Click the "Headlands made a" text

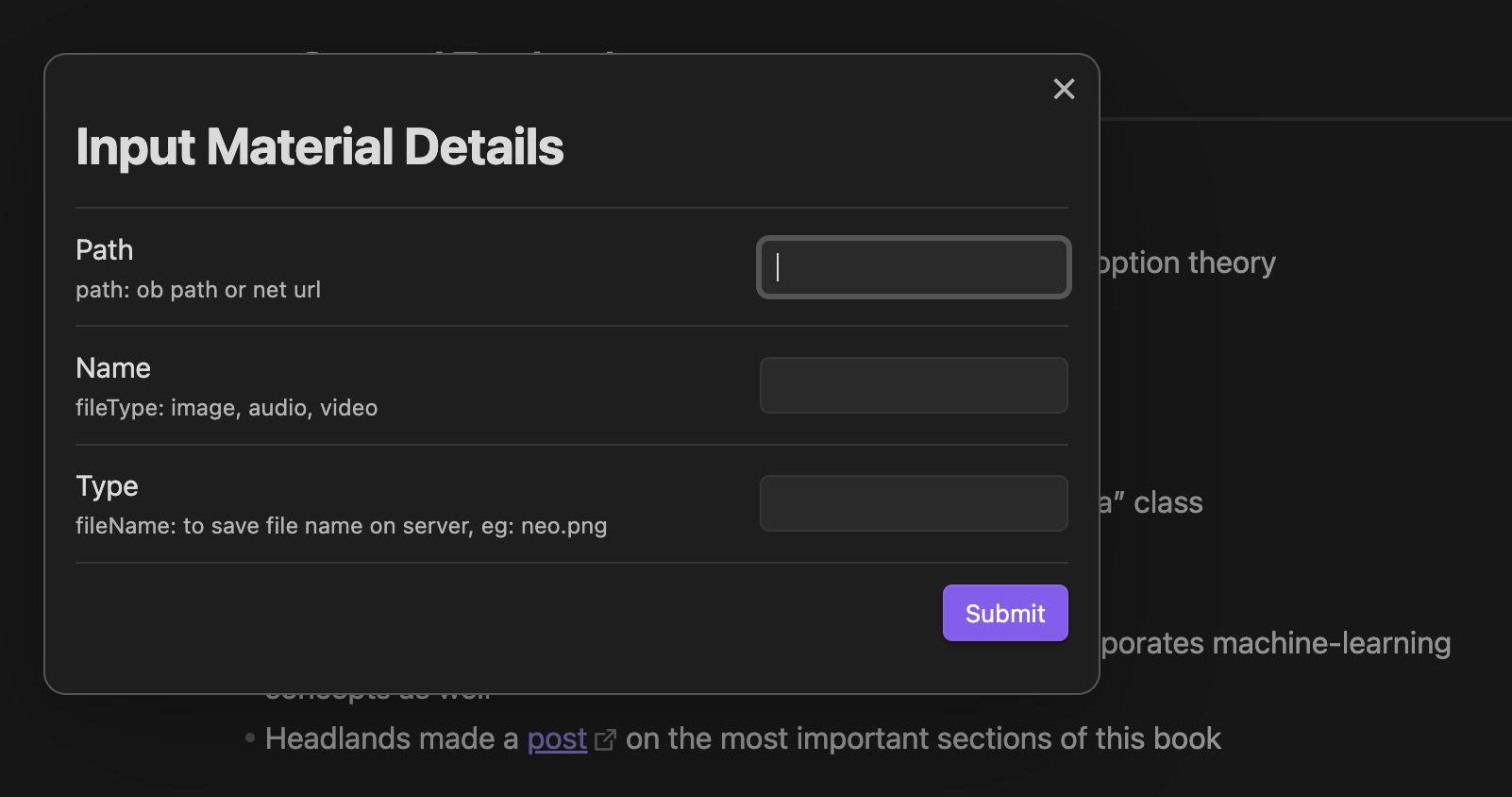point(391,738)
